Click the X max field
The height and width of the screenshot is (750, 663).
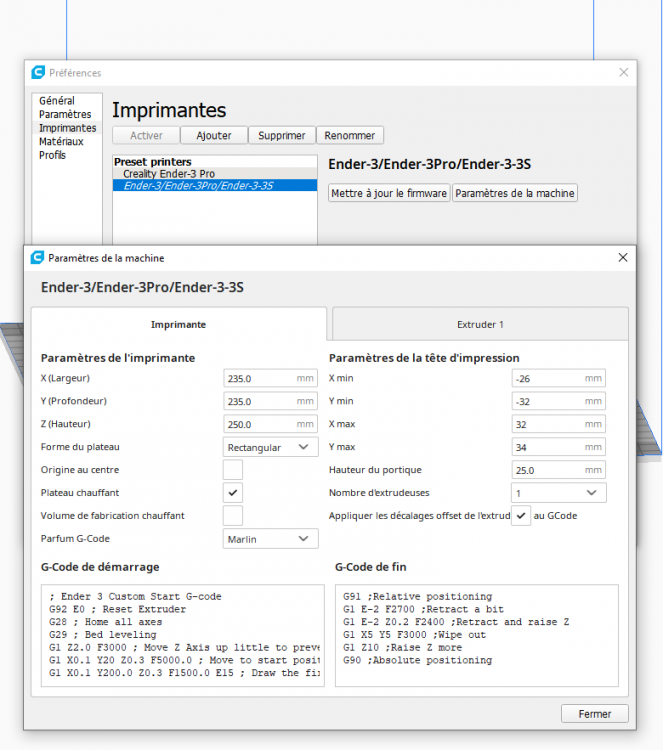coord(559,424)
